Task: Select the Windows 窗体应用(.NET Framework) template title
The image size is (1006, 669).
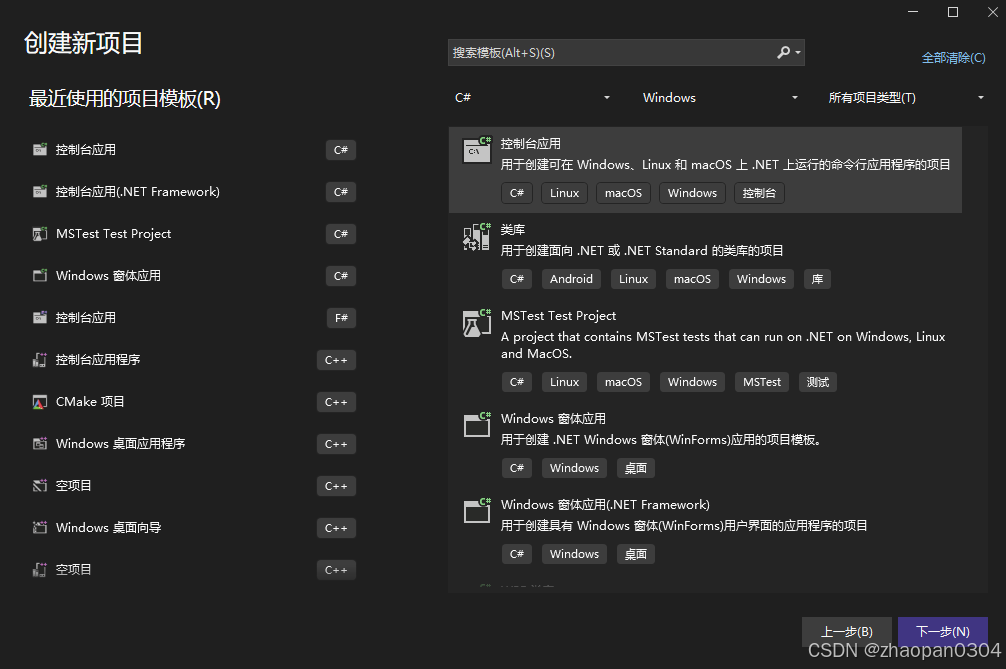Action: (x=605, y=505)
